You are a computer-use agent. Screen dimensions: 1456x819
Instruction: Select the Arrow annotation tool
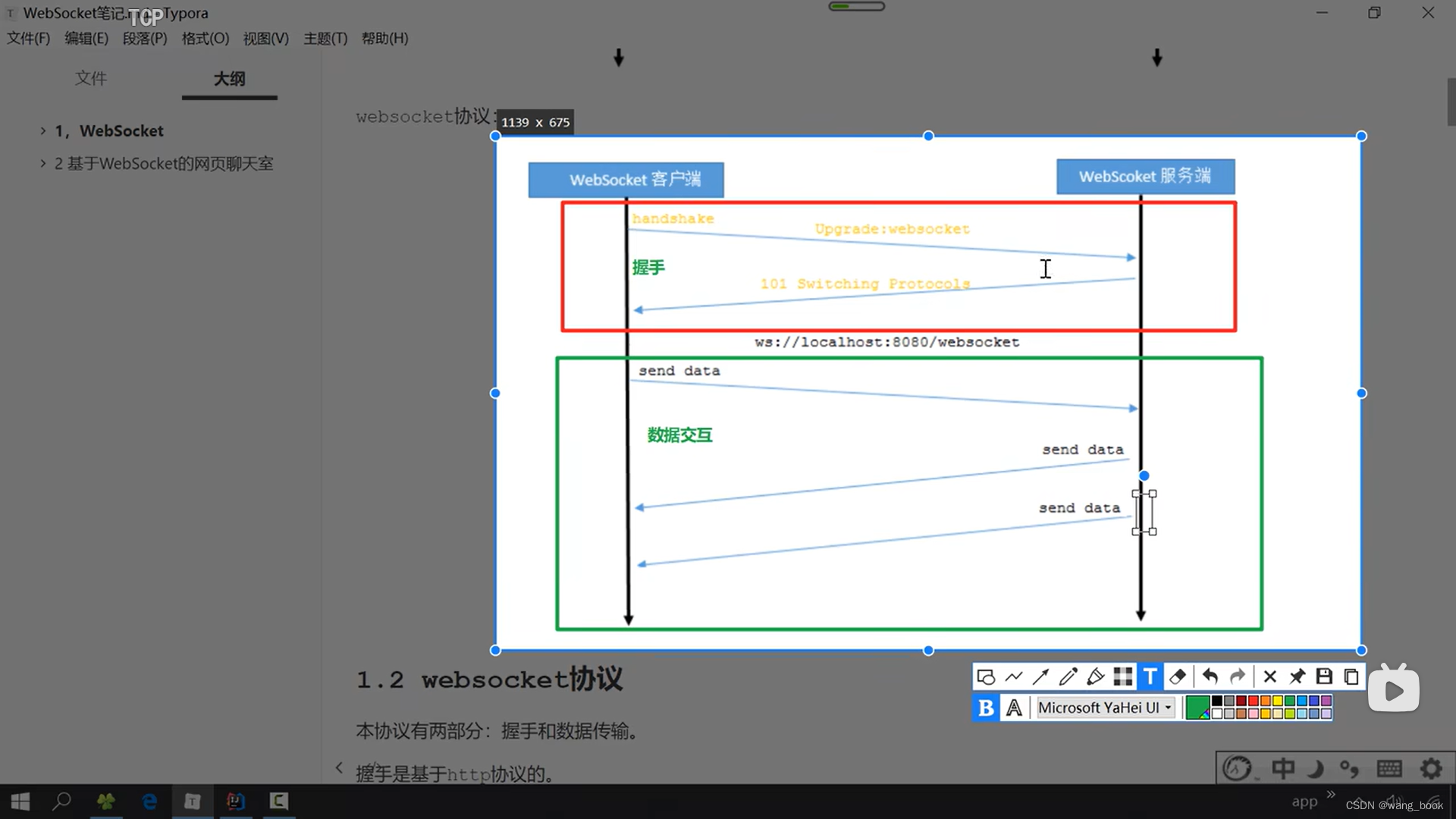pyautogui.click(x=1040, y=676)
